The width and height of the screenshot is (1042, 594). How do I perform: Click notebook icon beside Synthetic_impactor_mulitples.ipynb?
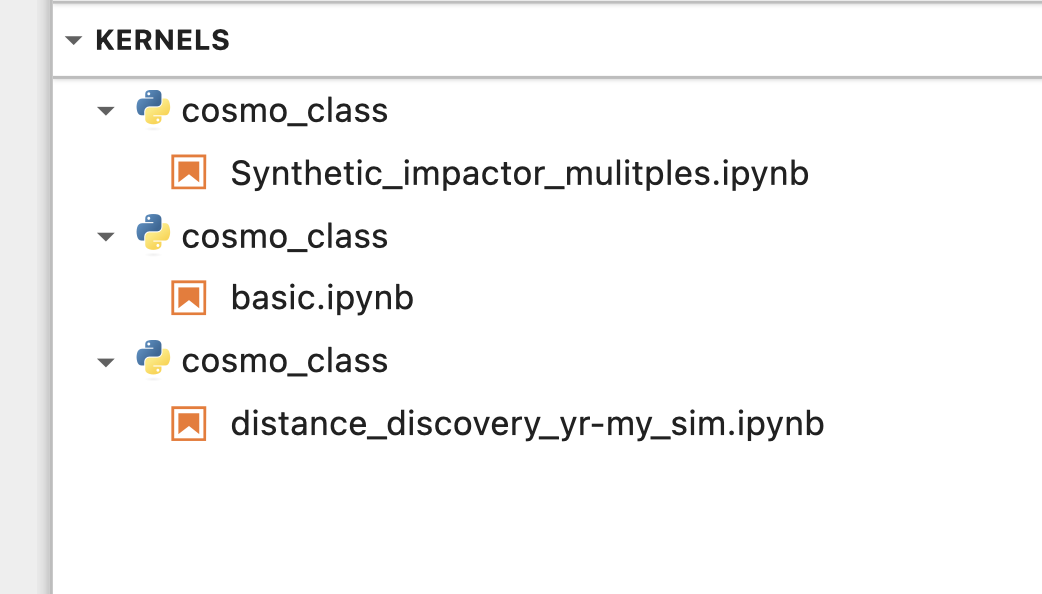pos(189,173)
